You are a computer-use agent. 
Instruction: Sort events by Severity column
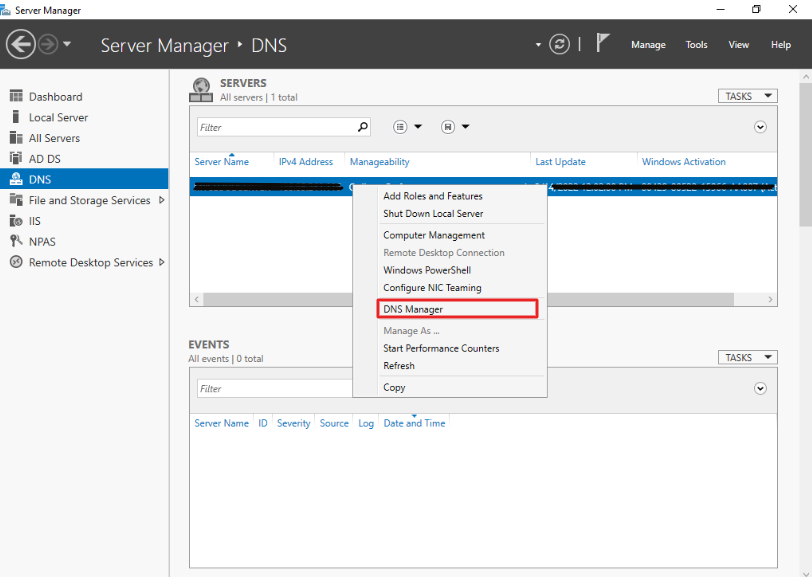294,423
